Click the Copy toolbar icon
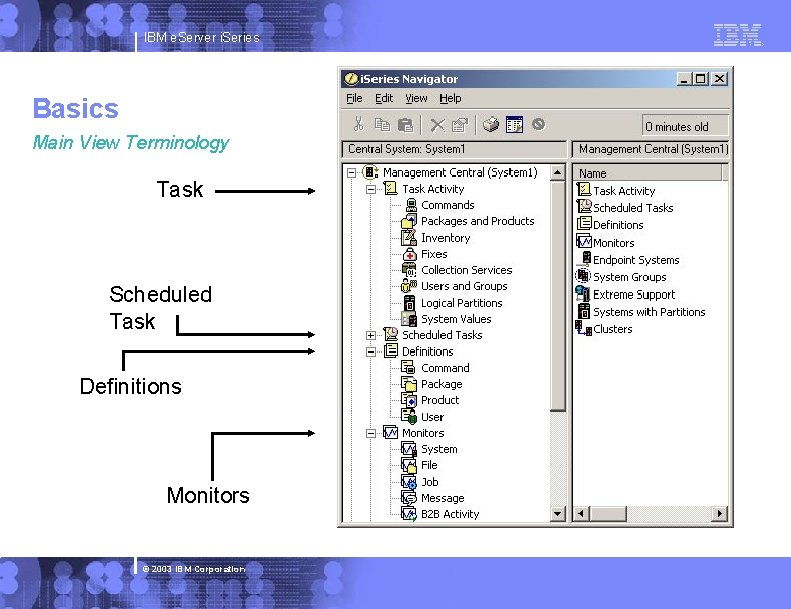Screen dimensions: 791x609 [x=382, y=124]
